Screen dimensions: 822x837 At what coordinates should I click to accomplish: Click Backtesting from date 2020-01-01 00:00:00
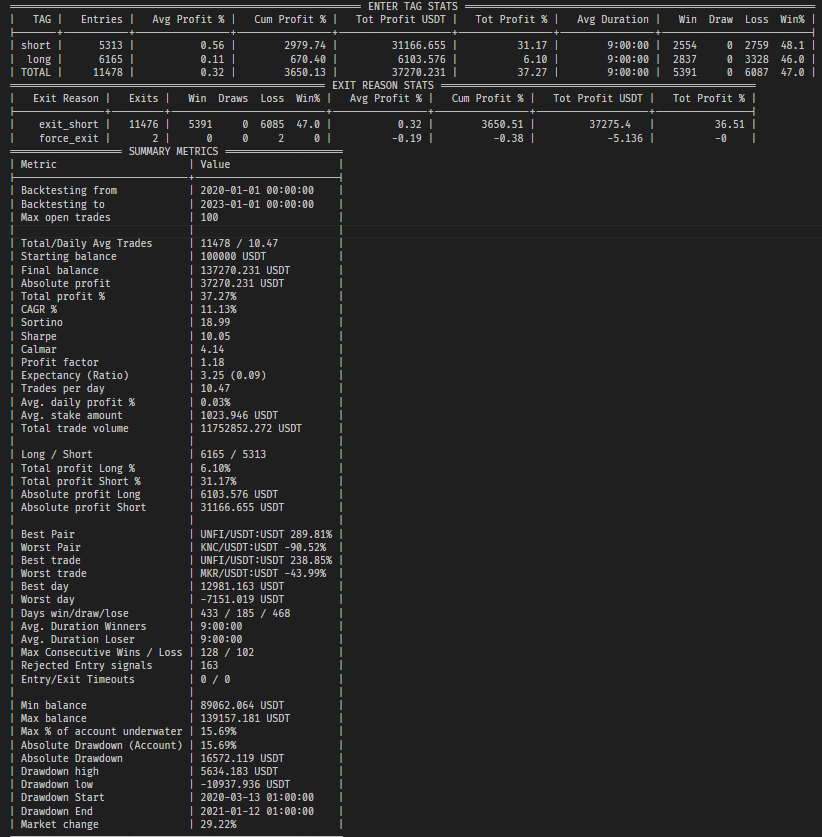(257, 191)
